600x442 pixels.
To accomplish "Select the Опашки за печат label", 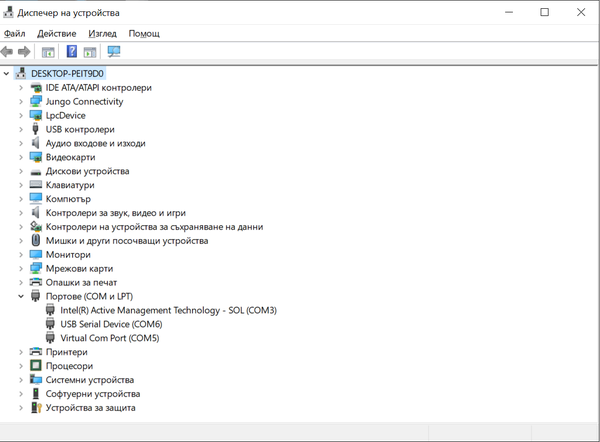I will (81, 282).
